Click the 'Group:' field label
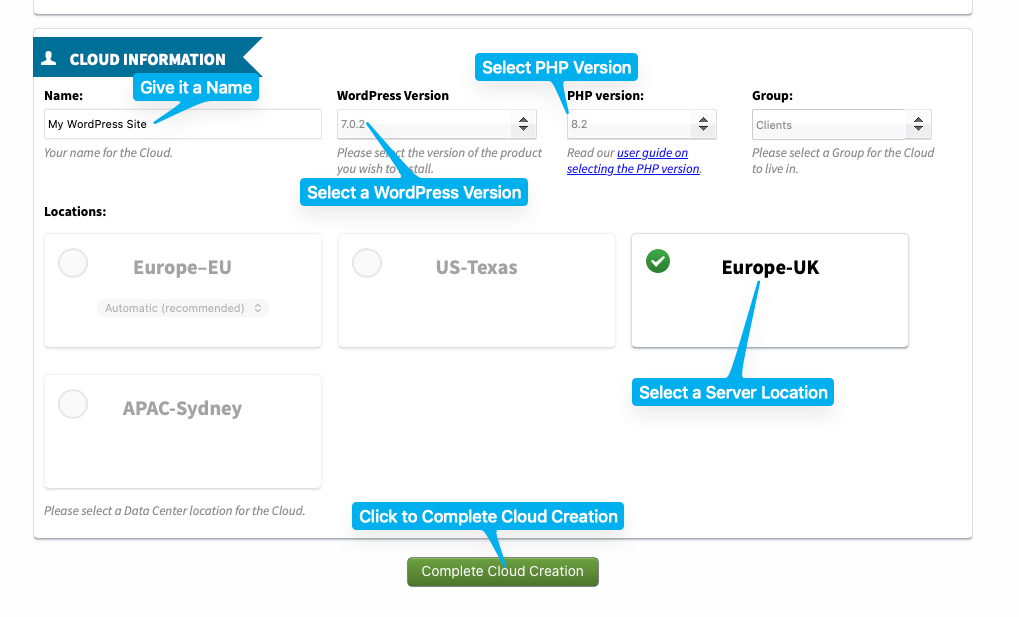Image resolution: width=1019 pixels, height=617 pixels. point(773,96)
